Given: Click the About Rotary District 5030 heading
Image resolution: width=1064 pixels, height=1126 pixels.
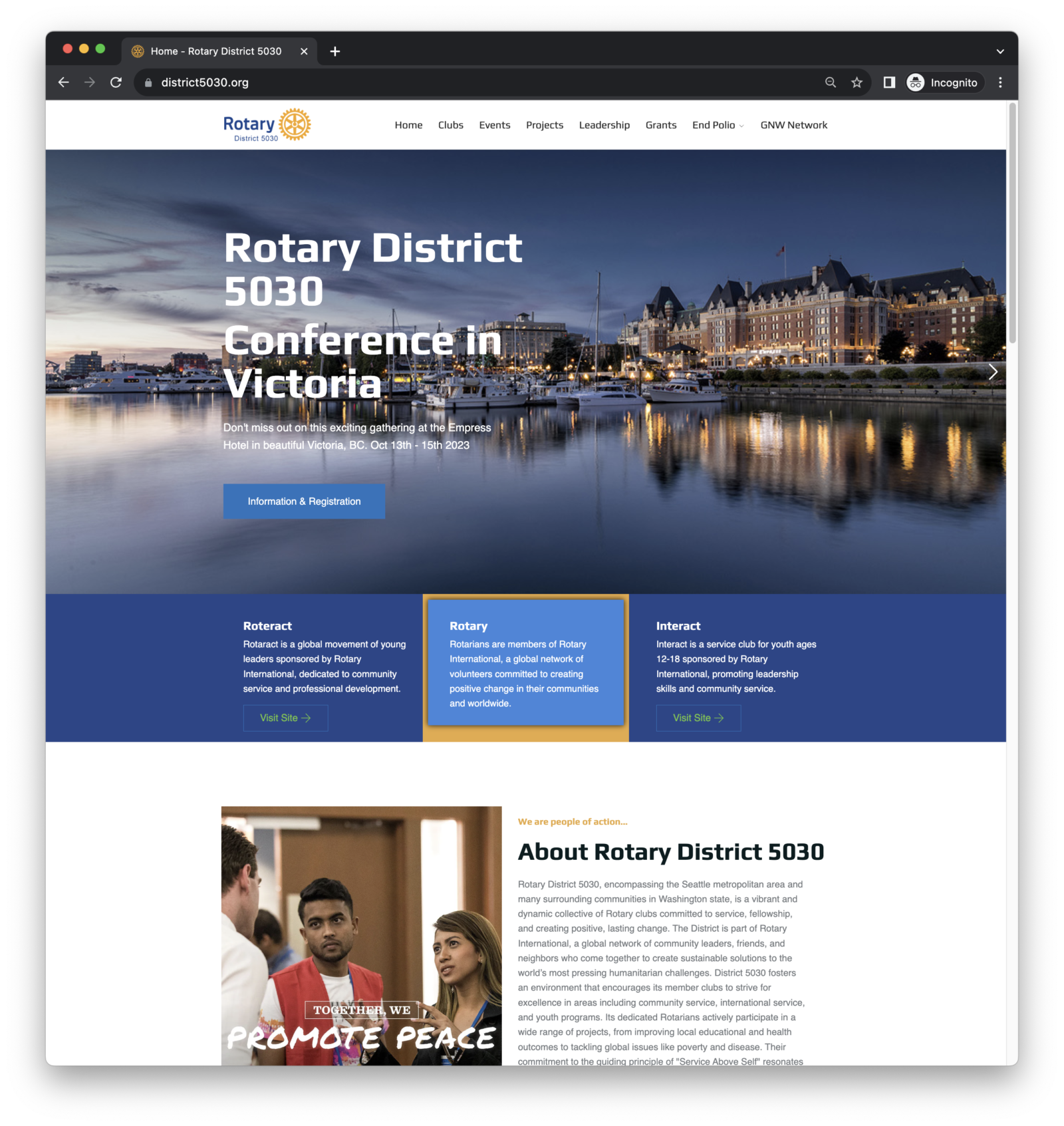Looking at the screenshot, I should pyautogui.click(x=671, y=852).
